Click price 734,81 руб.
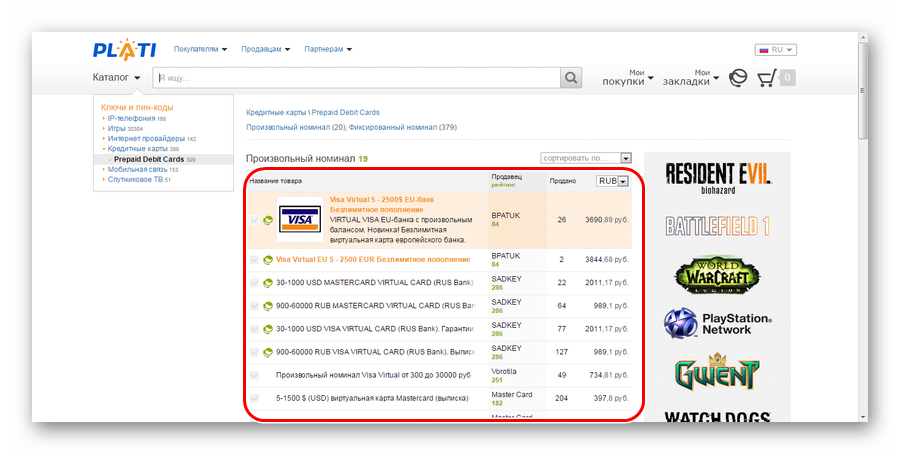This screenshot has width=900, height=454. pyautogui.click(x=607, y=375)
